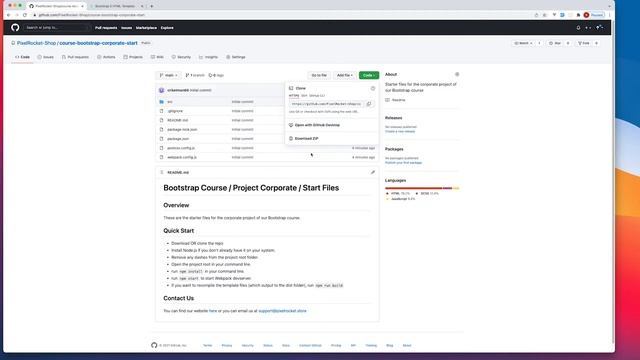This screenshot has width=640, height=360.
Task: Open the Chrome three-dot menu
Action: tap(609, 15)
